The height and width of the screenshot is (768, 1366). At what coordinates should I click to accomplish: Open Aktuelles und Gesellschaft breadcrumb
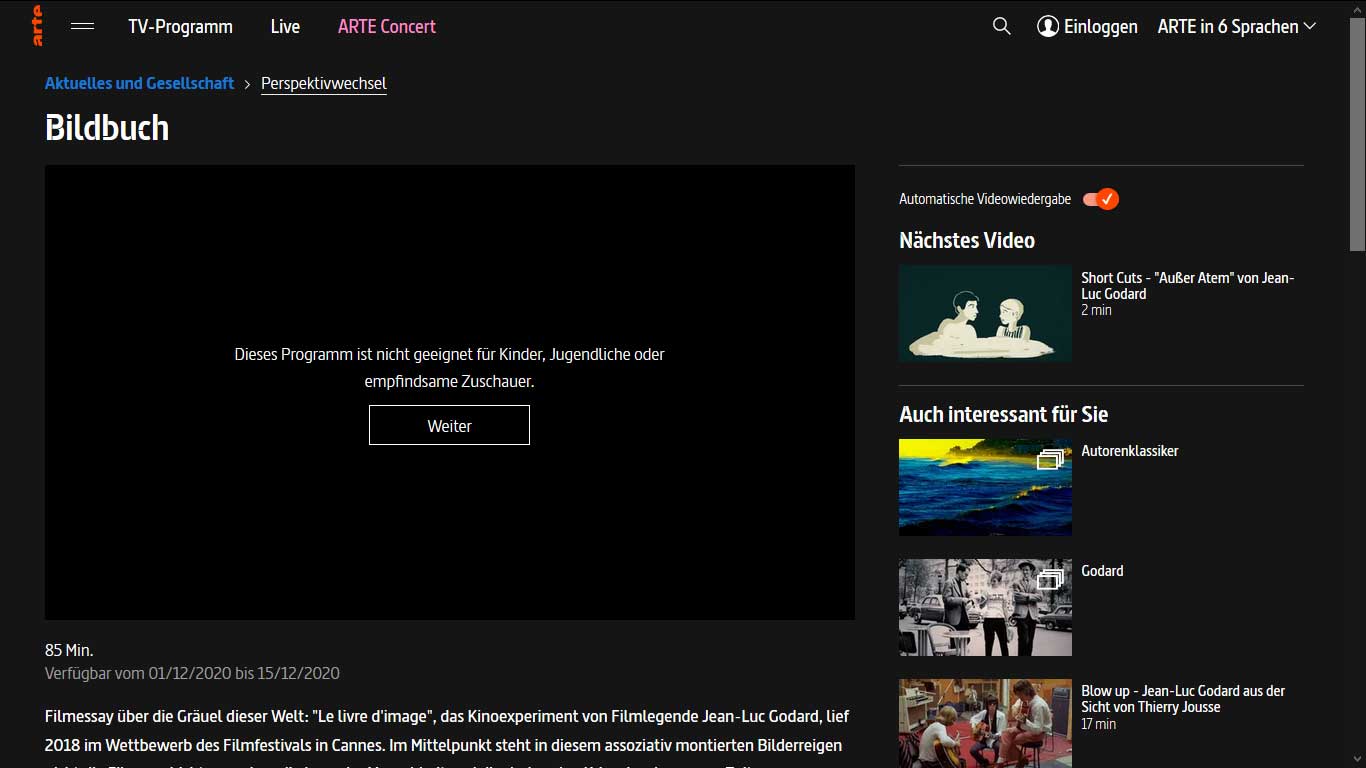point(139,83)
